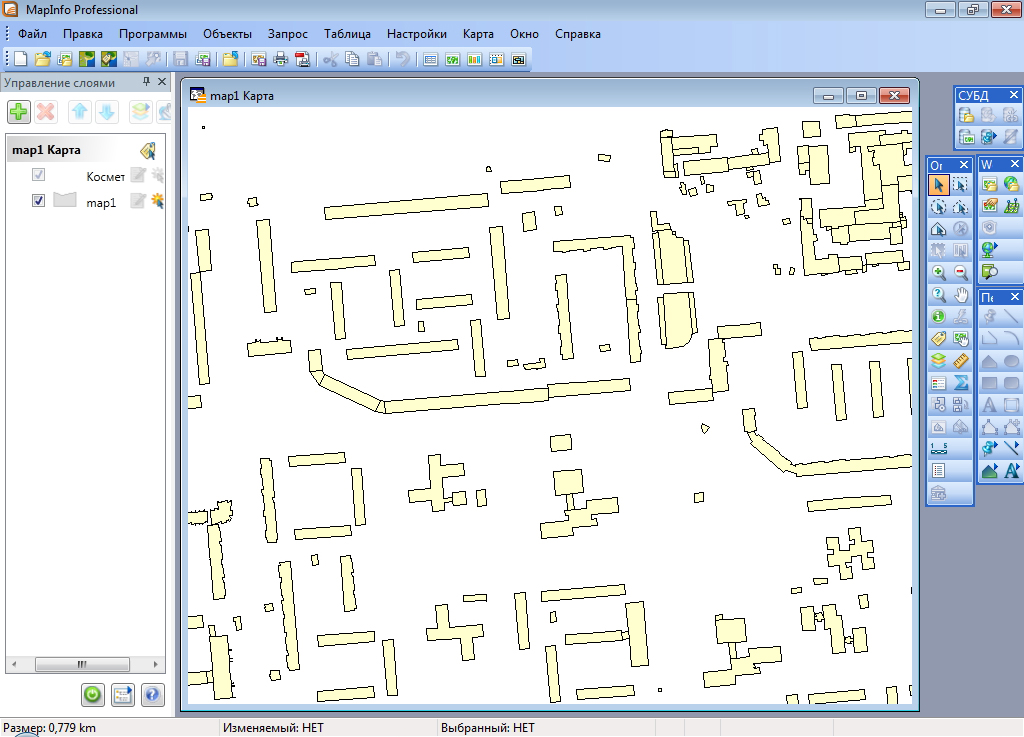The height and width of the screenshot is (737, 1024).
Task: Open the Запрос menu
Action: [x=287, y=34]
